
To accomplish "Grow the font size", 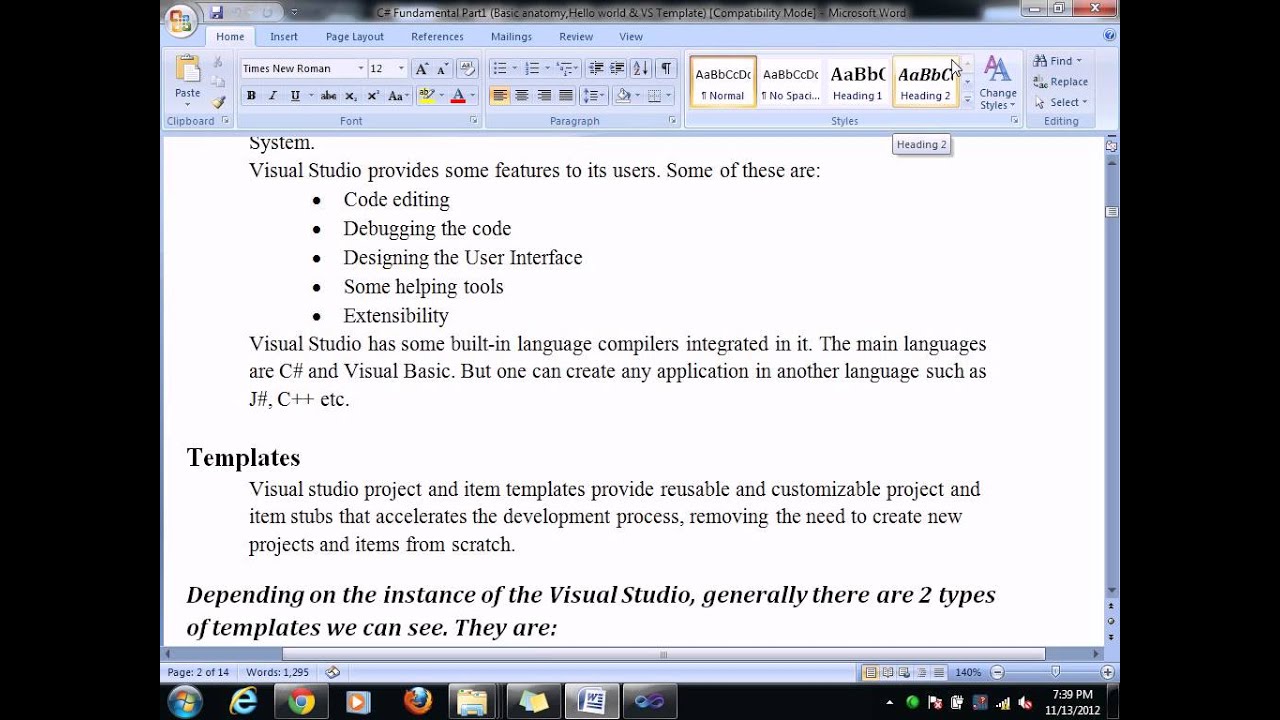I will [421, 68].
